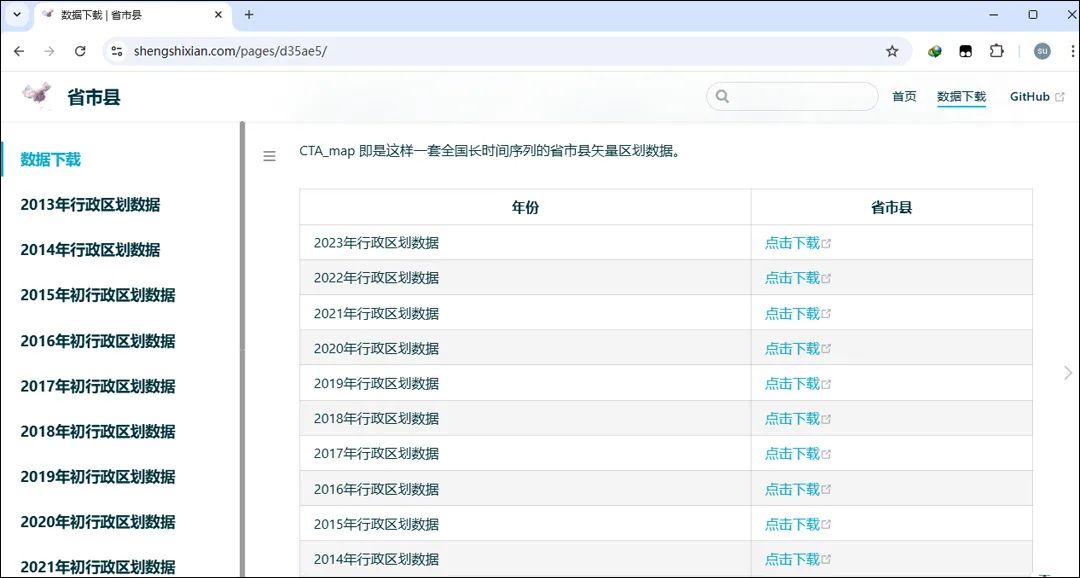Click the 省市县 site title

coord(94,97)
